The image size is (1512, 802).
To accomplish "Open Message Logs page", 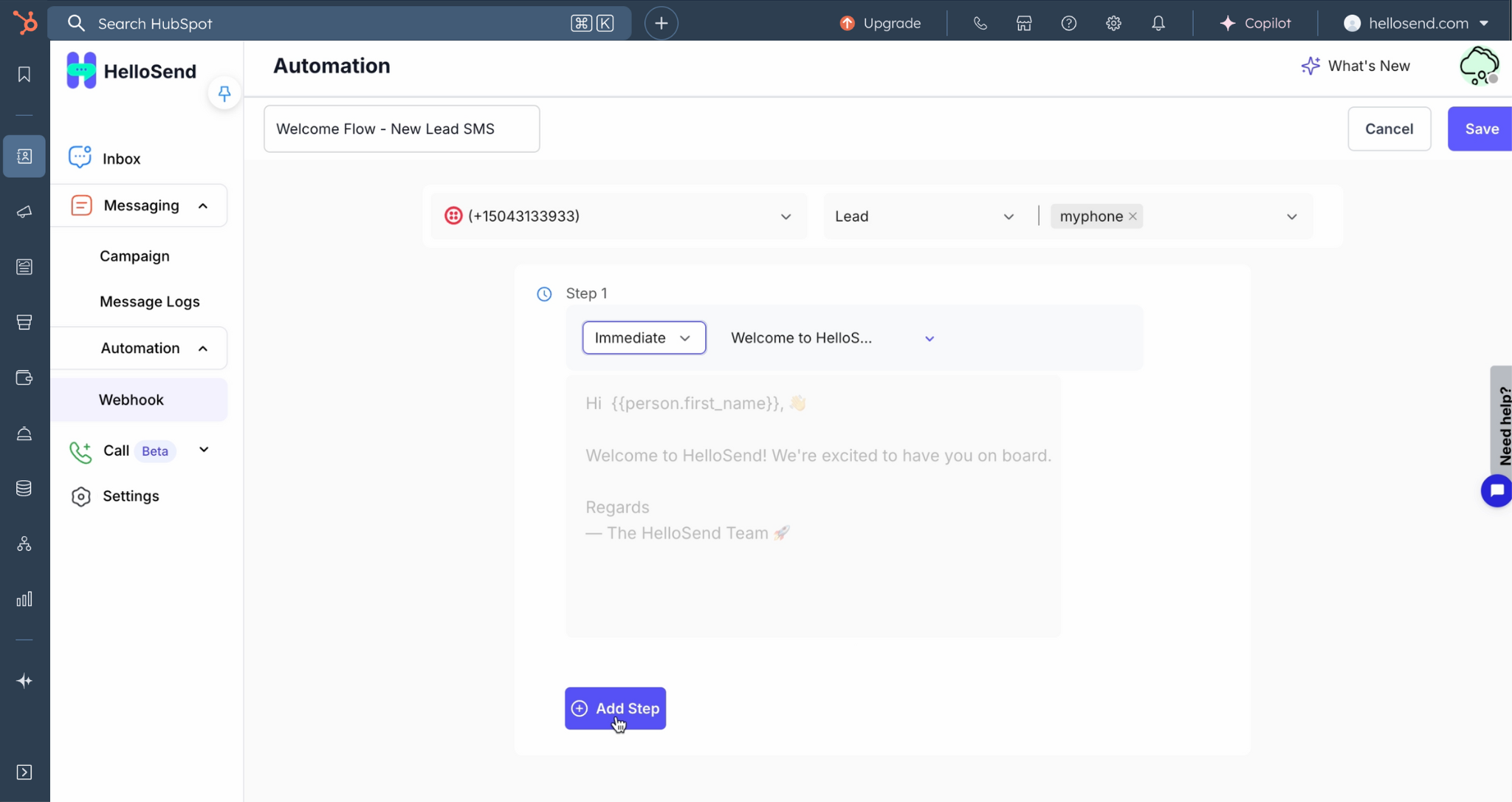I will click(x=150, y=301).
